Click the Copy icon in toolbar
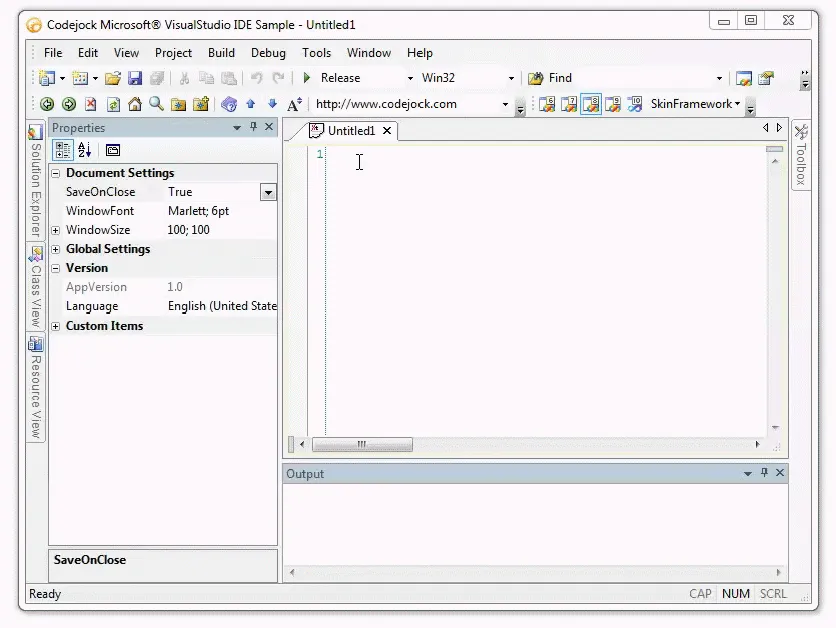Screen dimensions: 836x628 point(206,78)
